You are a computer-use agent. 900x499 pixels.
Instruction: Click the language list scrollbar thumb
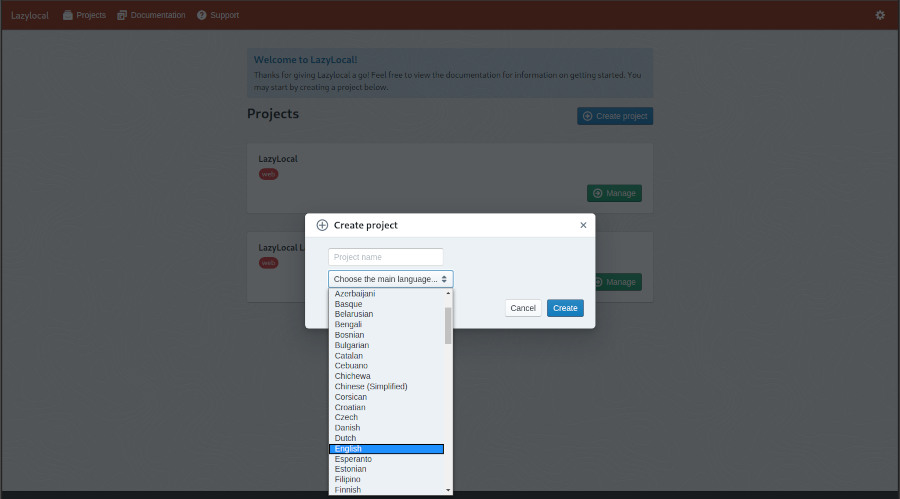[448, 324]
